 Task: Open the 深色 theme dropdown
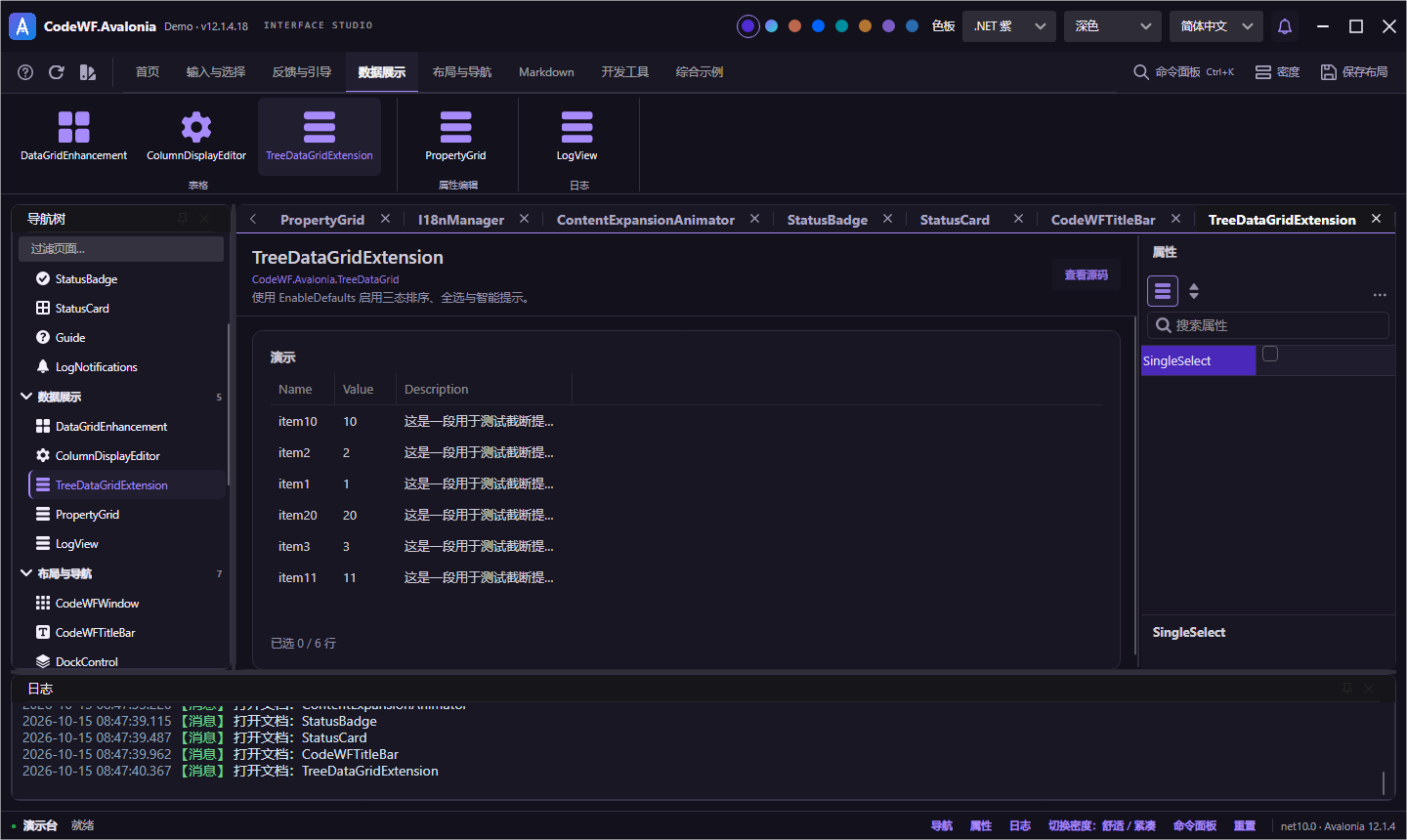click(x=1113, y=26)
